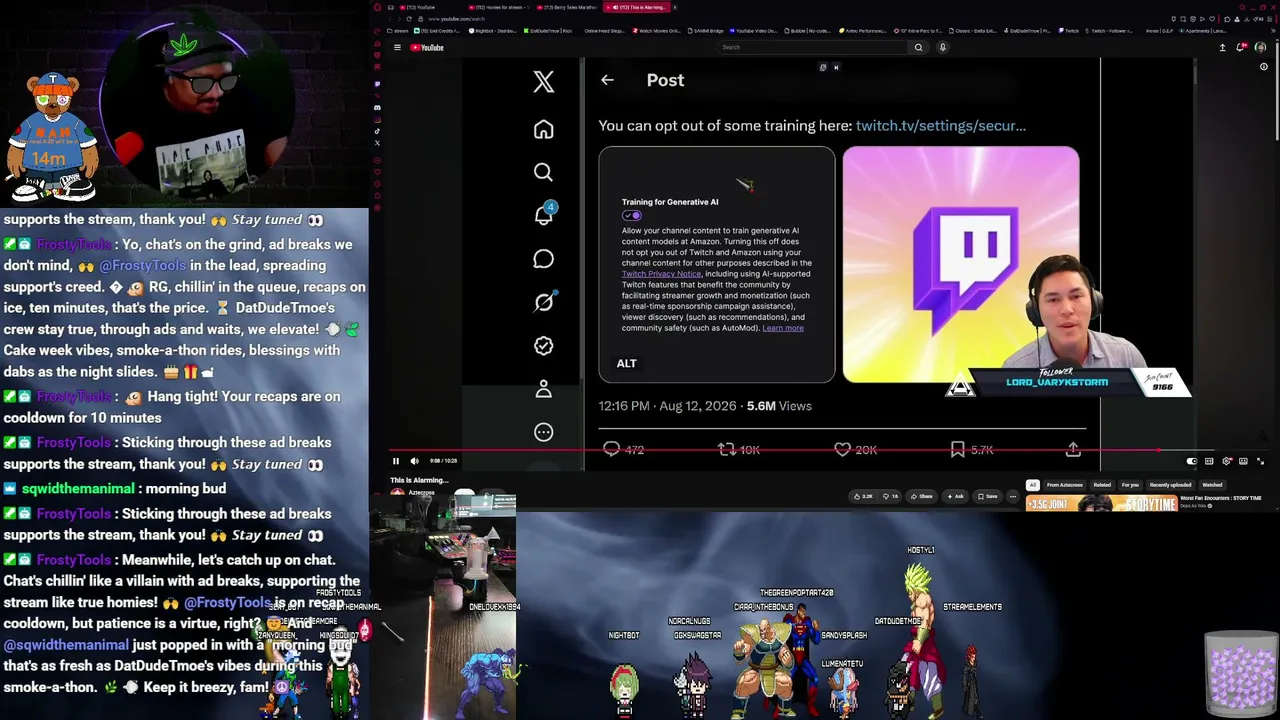This screenshot has height=720, width=1280.
Task: Open YouTube notifications bell
Action: pyautogui.click(x=1241, y=47)
